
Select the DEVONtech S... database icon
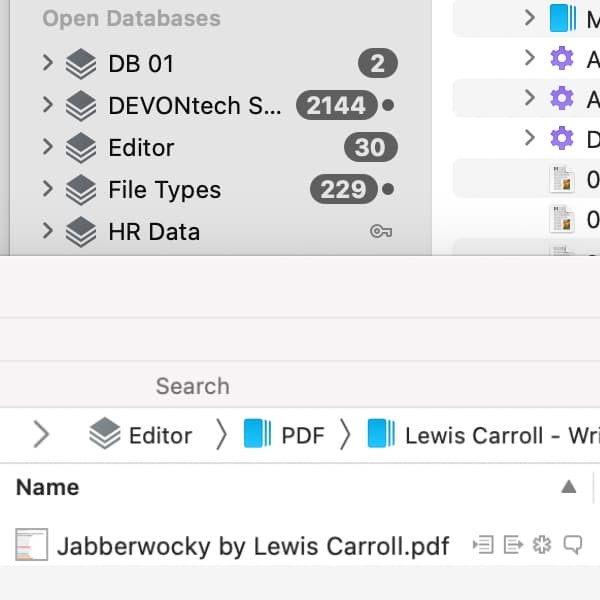coord(81,106)
